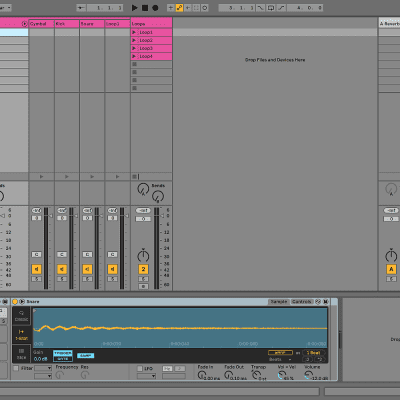Open the LFO waveform dropdown
This screenshot has width=400, height=400.
pyautogui.click(x=147, y=376)
